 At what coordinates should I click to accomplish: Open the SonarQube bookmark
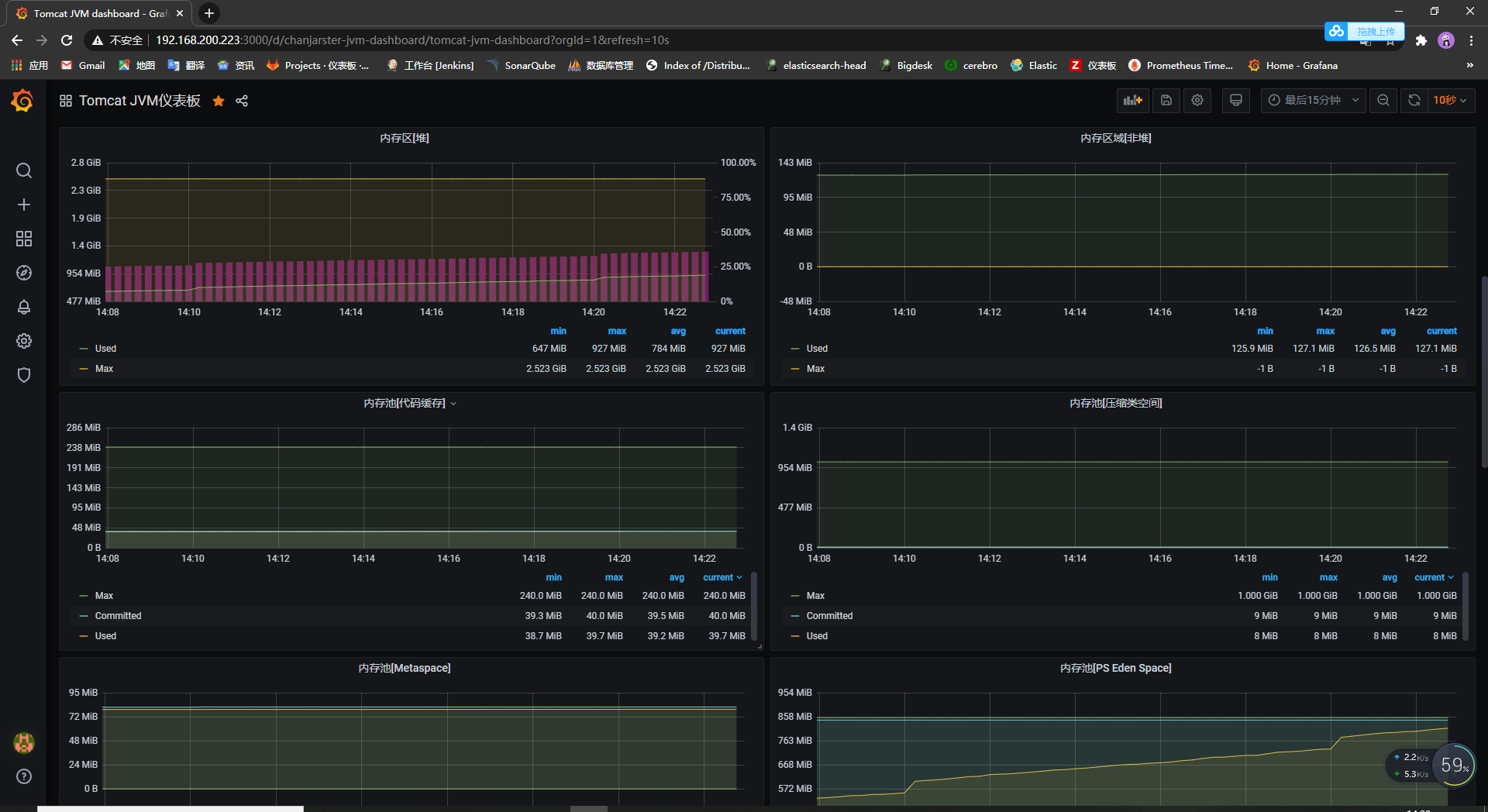pyautogui.click(x=522, y=65)
